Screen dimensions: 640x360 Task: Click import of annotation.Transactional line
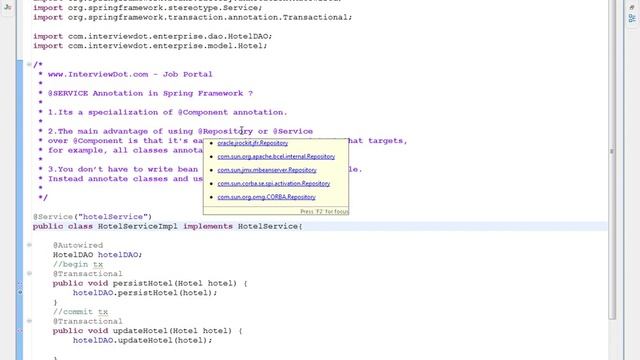(193, 17)
